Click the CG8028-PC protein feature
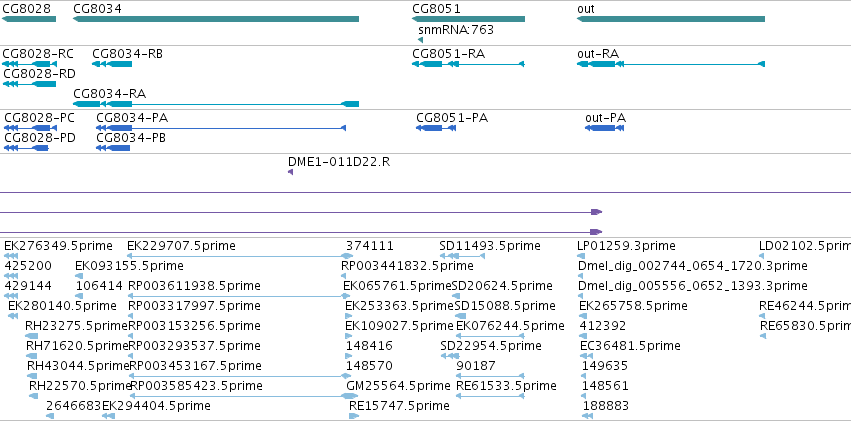The image size is (851, 421). [30, 127]
